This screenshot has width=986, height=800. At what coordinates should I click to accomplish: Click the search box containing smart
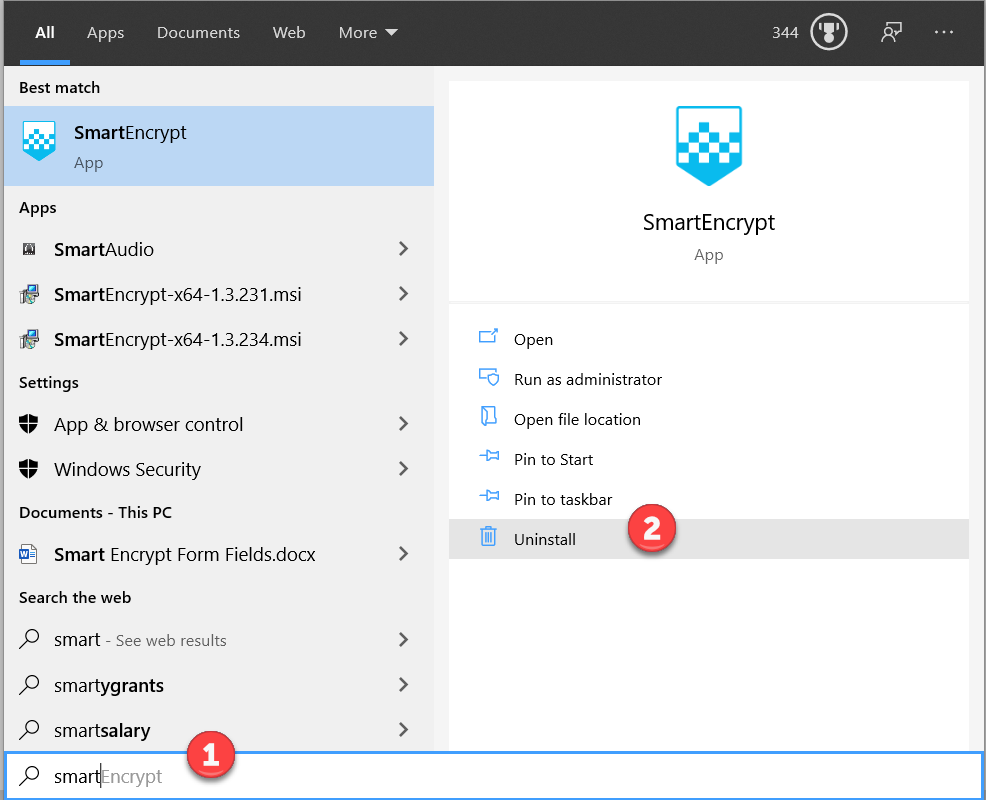494,776
